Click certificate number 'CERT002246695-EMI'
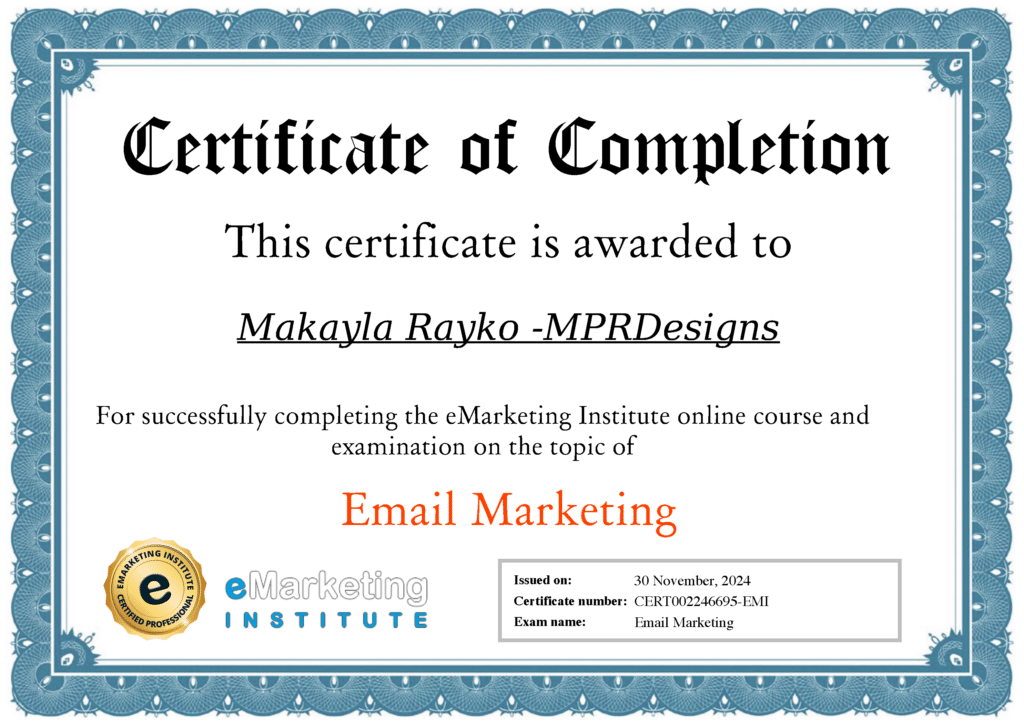1024x727 pixels. tap(701, 601)
